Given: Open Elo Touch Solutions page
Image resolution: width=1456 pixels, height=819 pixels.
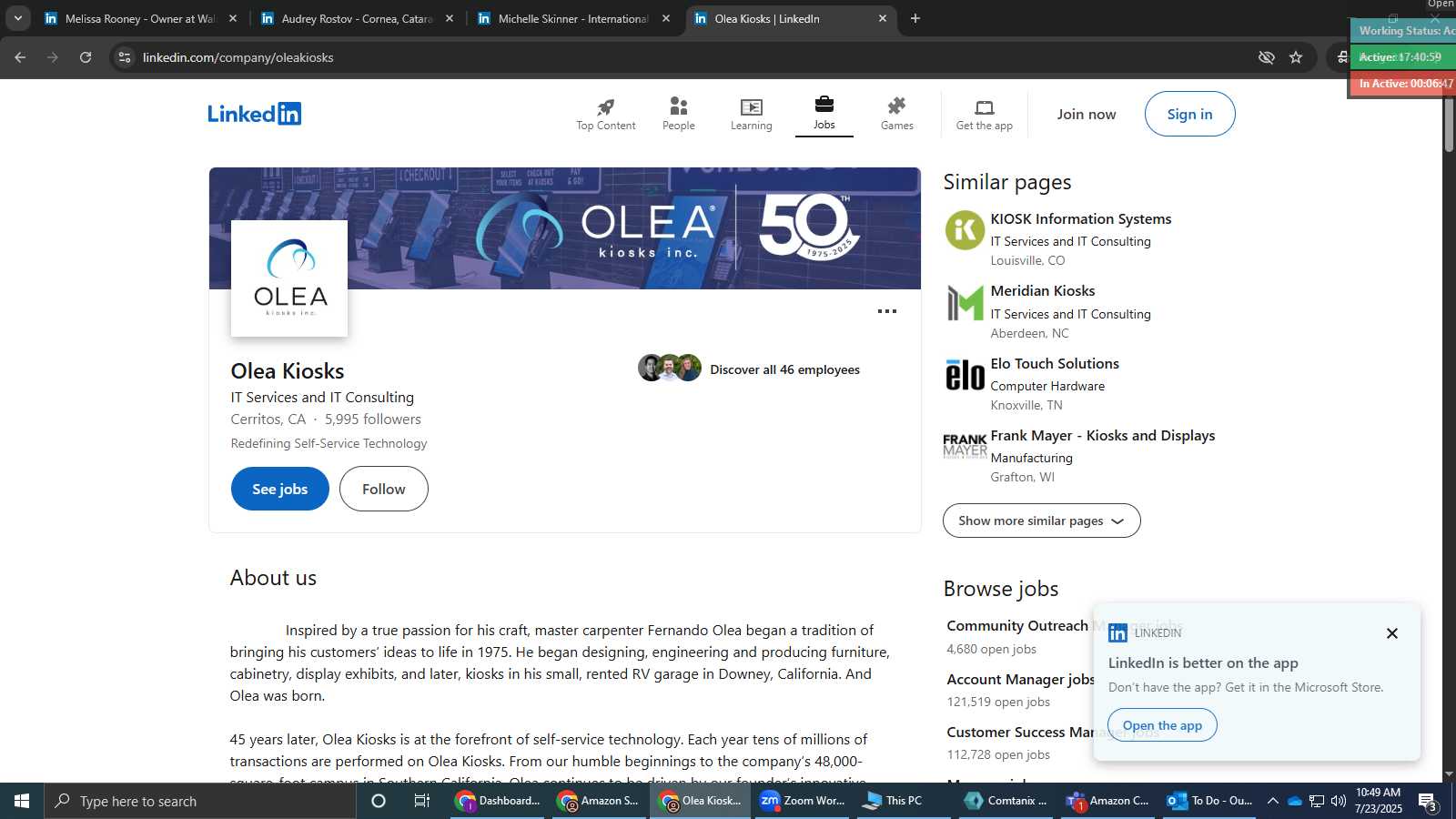Looking at the screenshot, I should pos(1055,364).
